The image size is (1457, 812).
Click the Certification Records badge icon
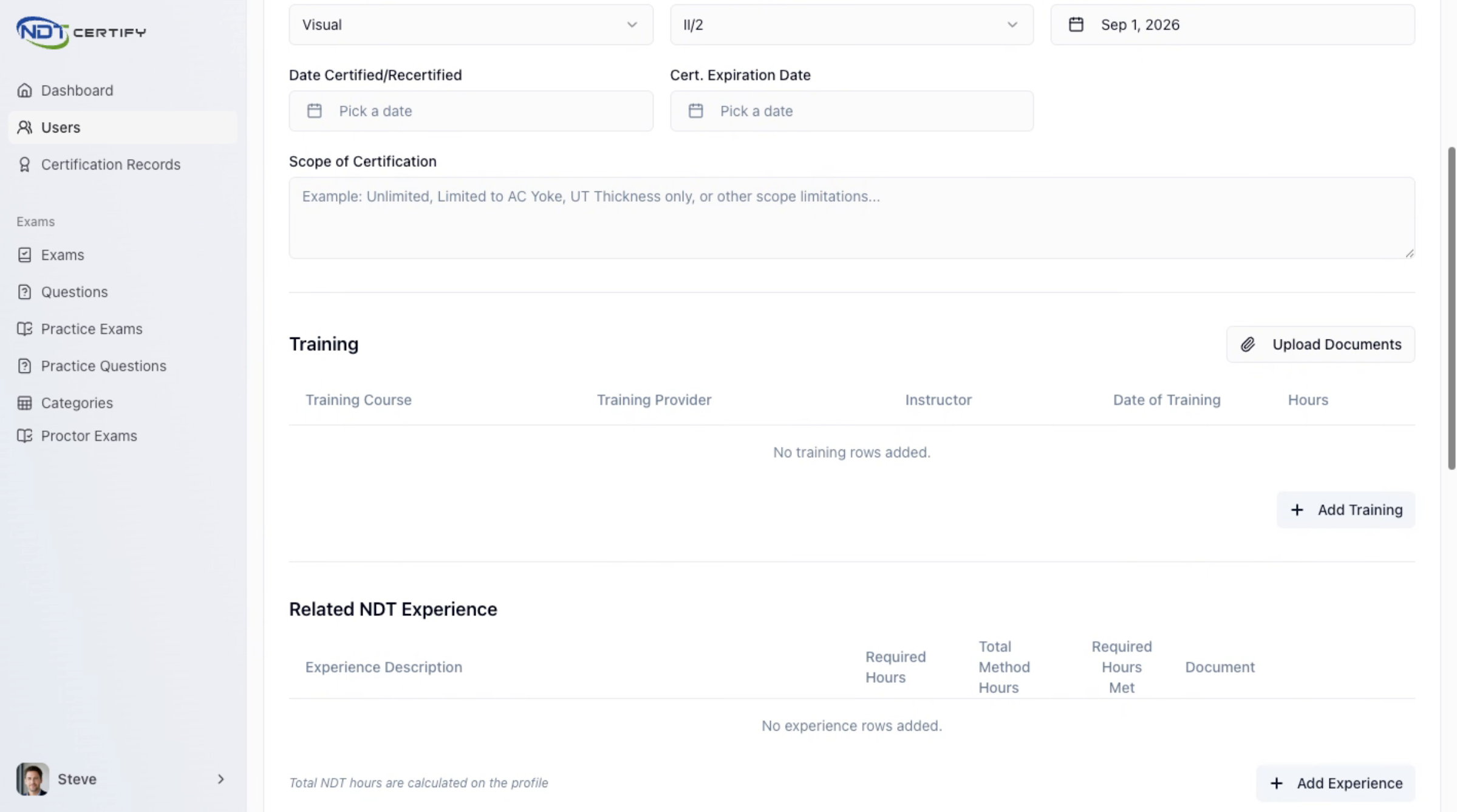(24, 165)
